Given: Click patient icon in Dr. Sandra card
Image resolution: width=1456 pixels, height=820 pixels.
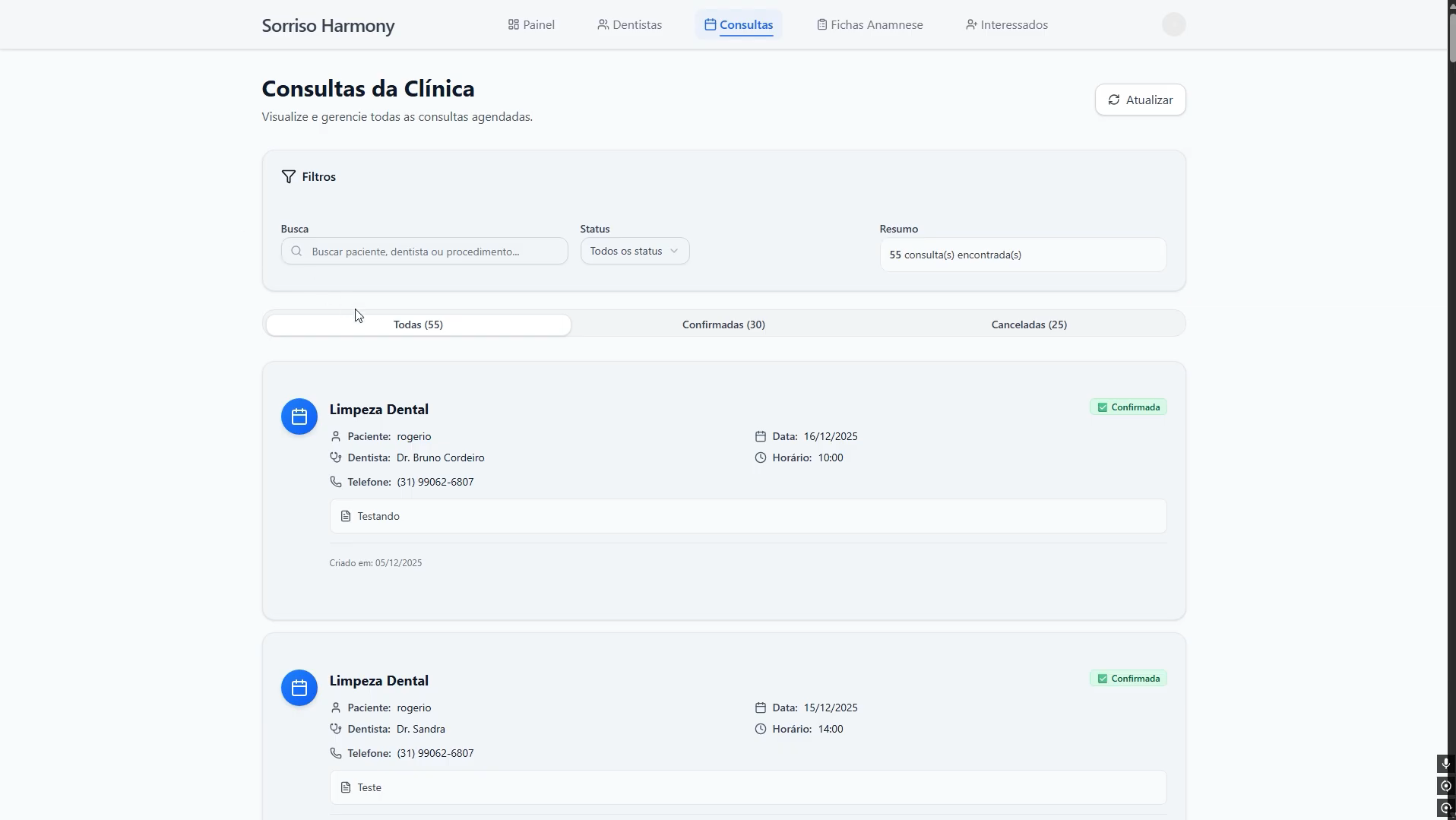Looking at the screenshot, I should point(336,708).
